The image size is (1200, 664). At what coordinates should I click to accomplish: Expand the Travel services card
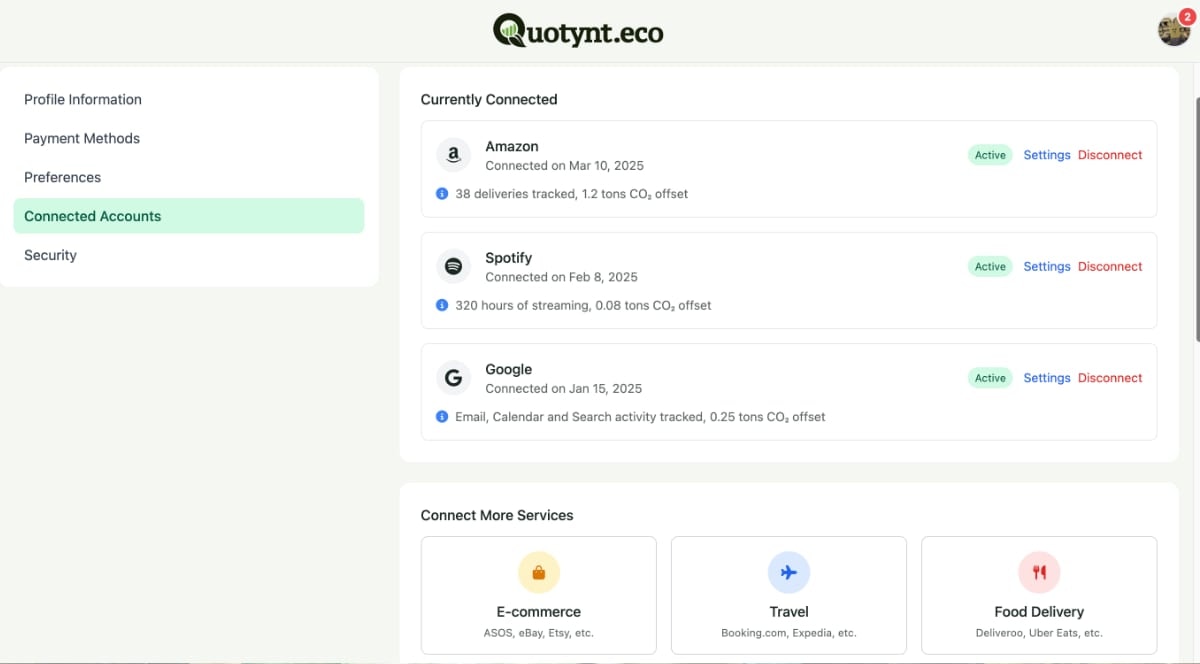click(788, 595)
